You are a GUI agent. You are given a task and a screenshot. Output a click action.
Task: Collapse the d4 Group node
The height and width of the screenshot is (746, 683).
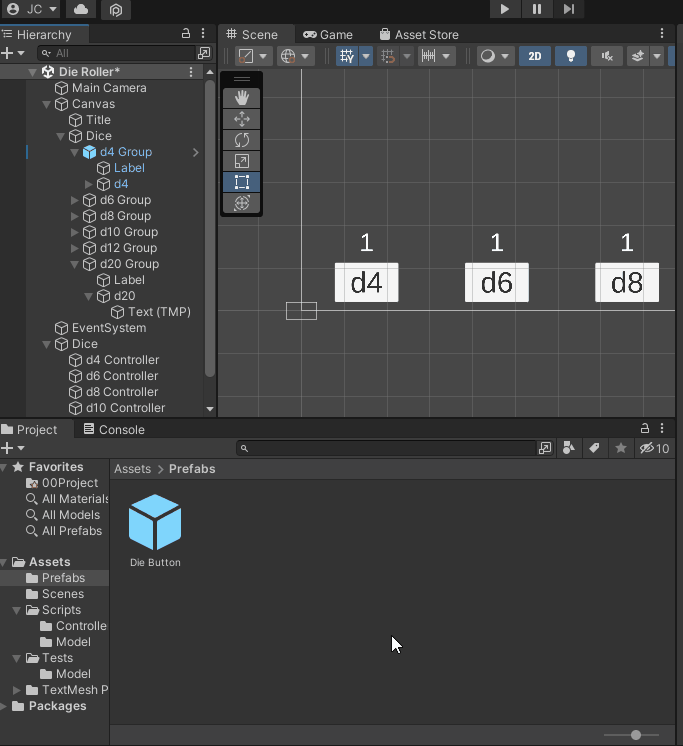pyautogui.click(x=74, y=152)
